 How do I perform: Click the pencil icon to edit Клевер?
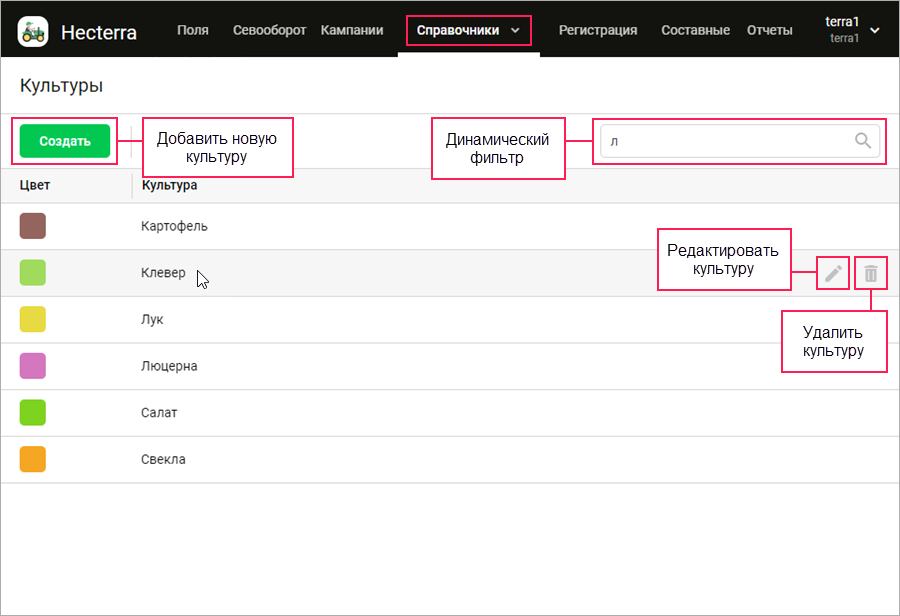click(833, 273)
